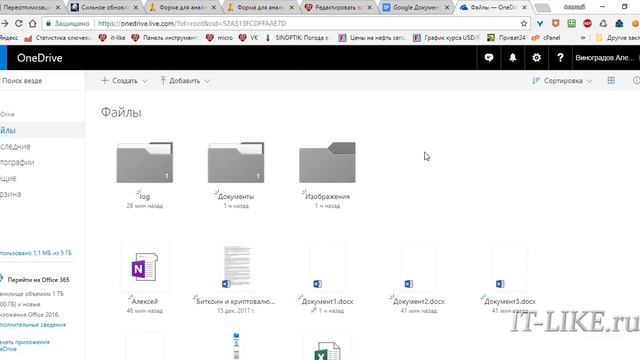This screenshot has height=360, width=640.
Task: Open the settings gear in OneDrive header
Action: (536, 58)
